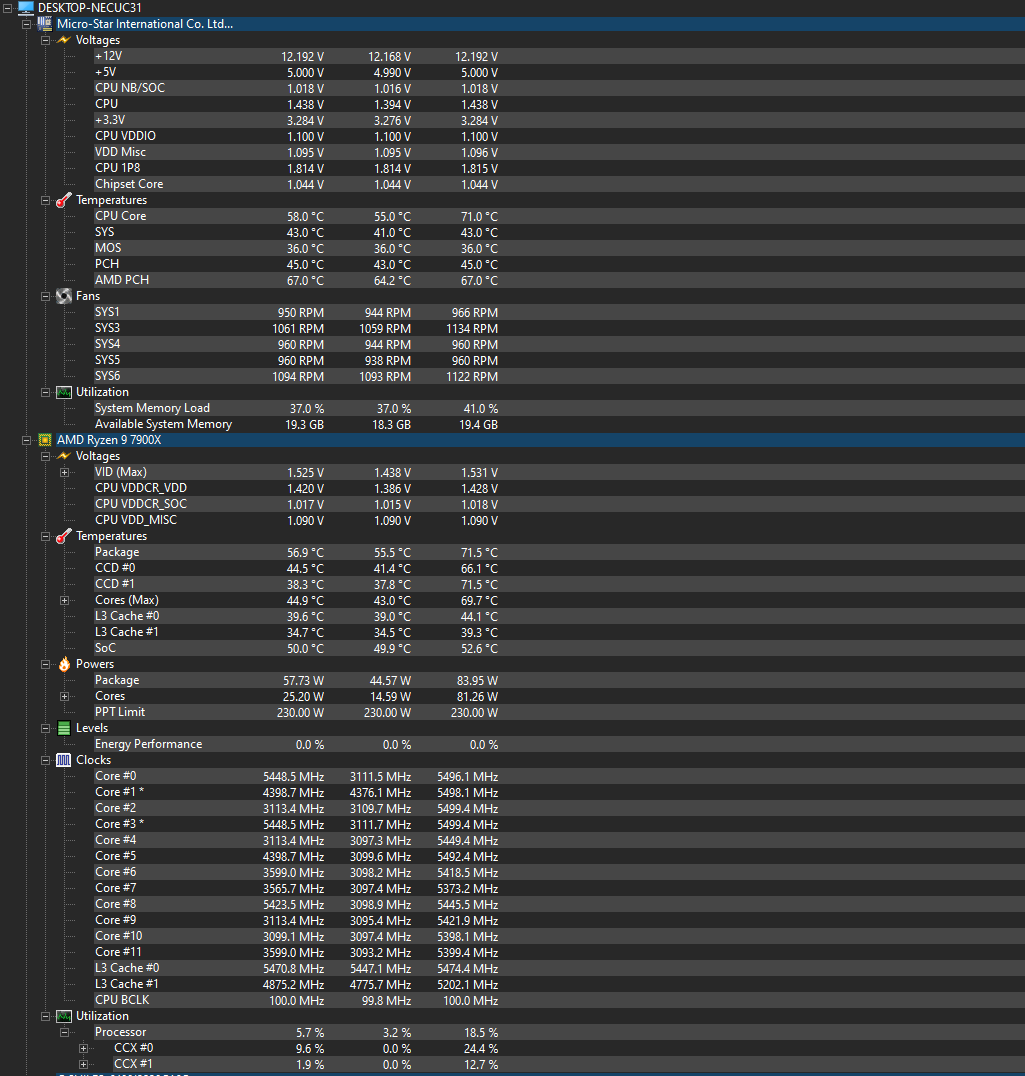The image size is (1025, 1076).
Task: Select the CPU Core temperature row
Action: pos(559,215)
